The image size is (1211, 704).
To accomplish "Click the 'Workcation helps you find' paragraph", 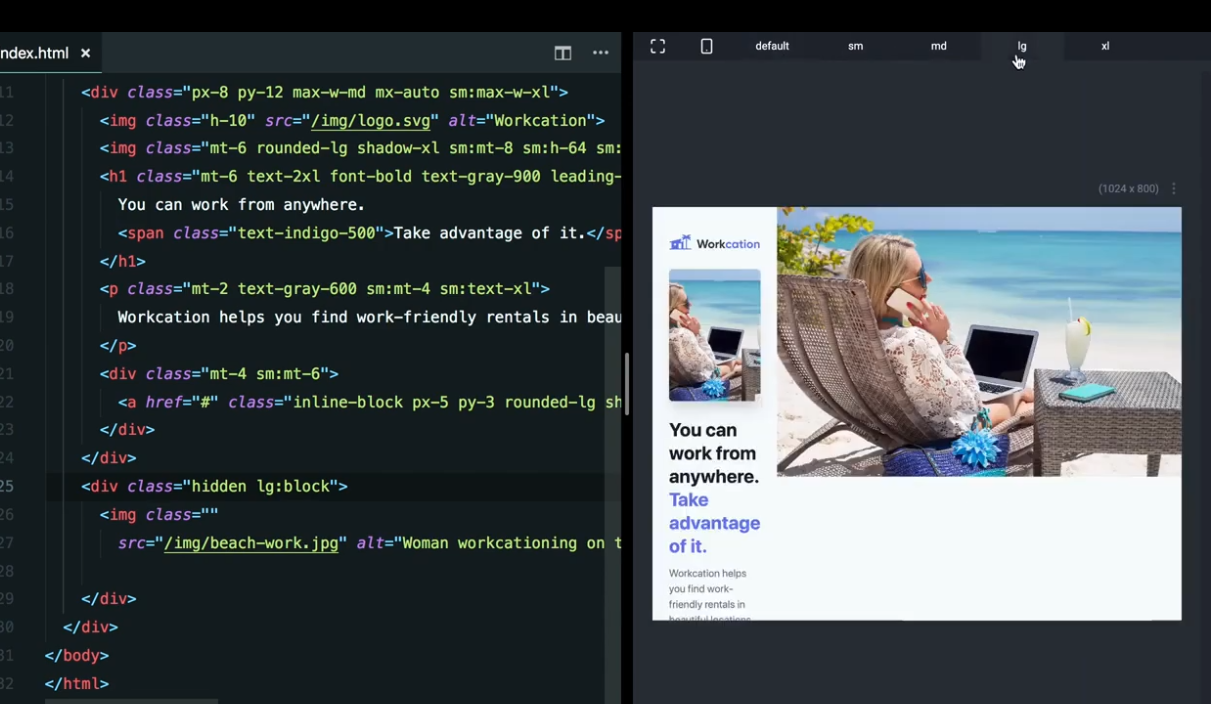I will pyautogui.click(x=708, y=593).
